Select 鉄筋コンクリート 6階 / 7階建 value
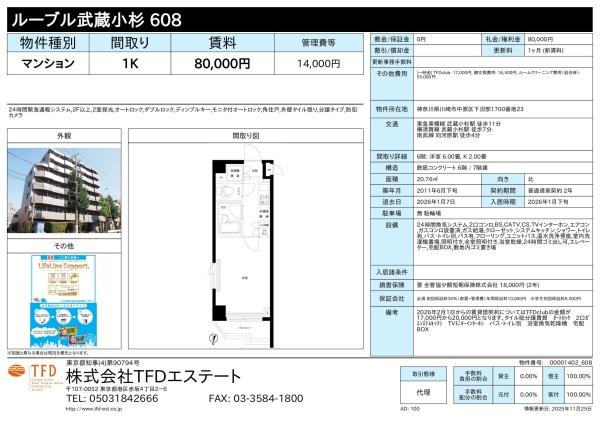This screenshot has height=423, width=600. (452, 168)
